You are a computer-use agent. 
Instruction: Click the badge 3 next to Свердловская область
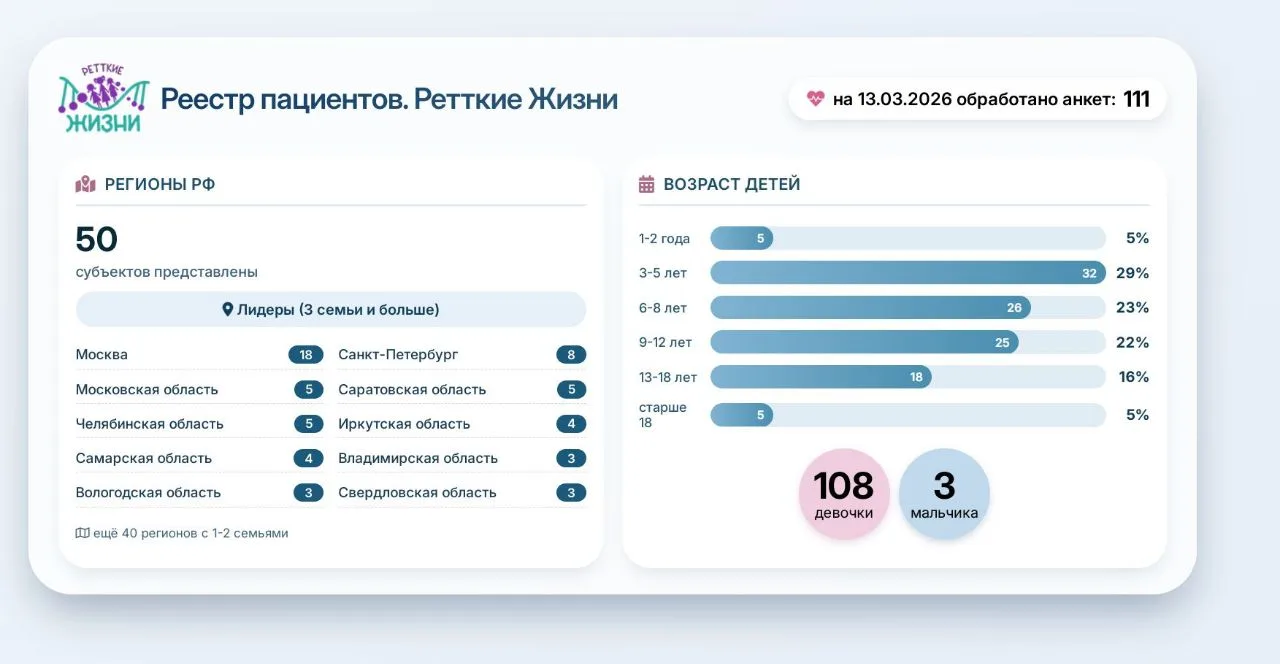(x=571, y=493)
